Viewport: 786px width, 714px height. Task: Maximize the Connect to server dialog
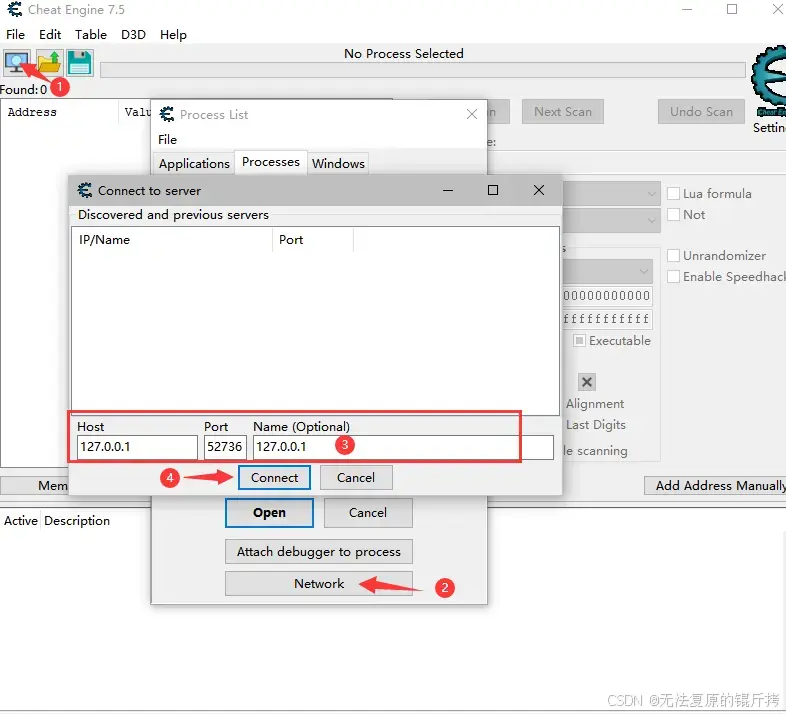click(x=493, y=190)
